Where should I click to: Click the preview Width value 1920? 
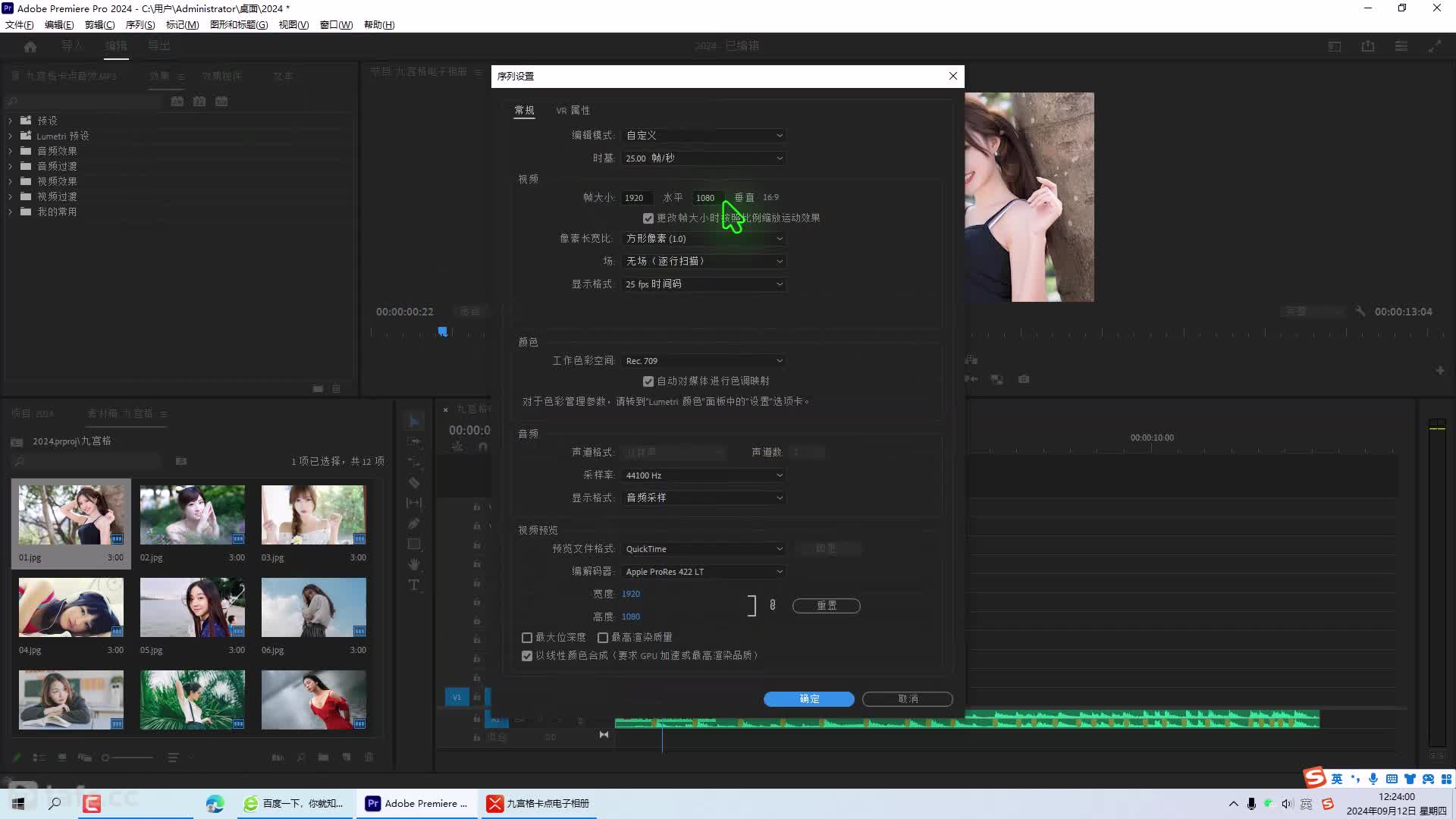(631, 594)
